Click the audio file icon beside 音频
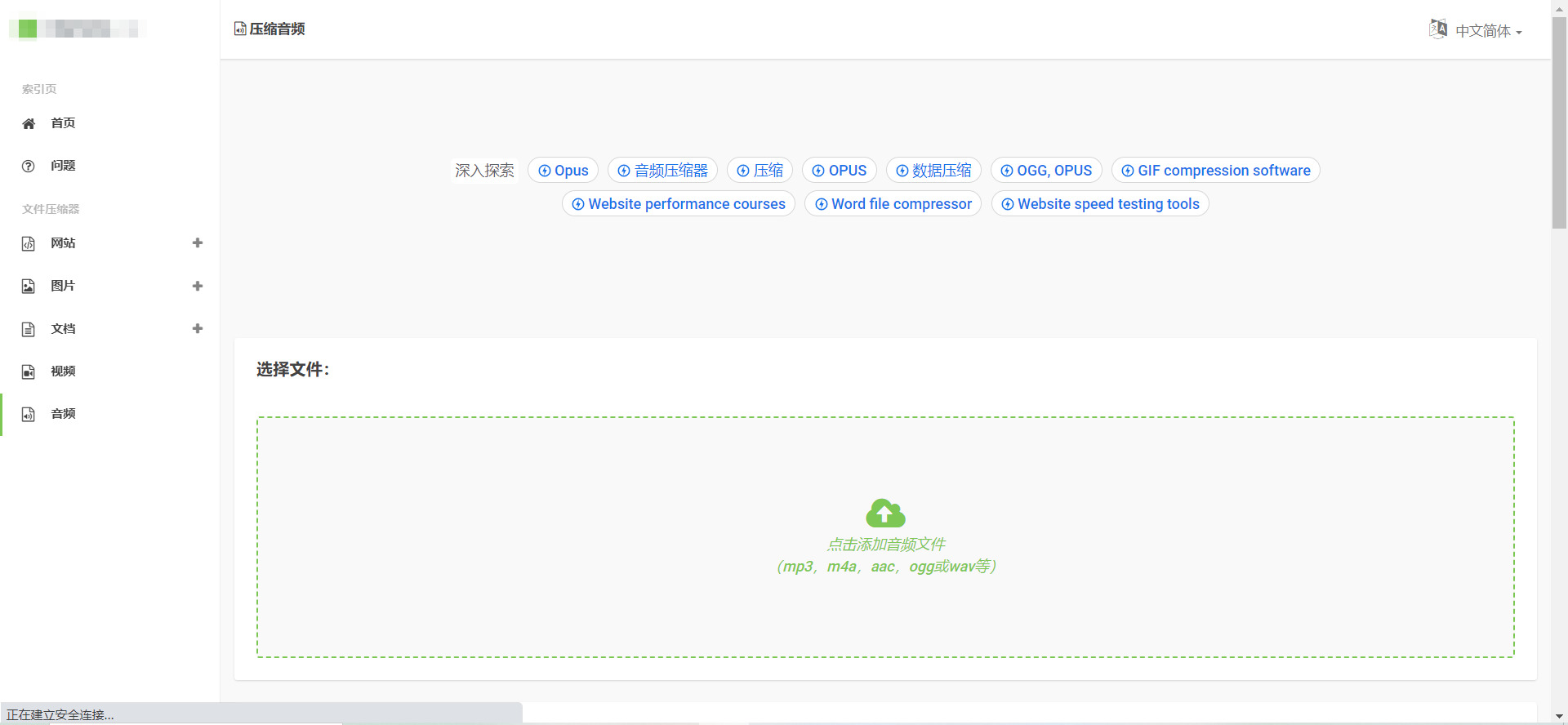Screen dimensions: 1568x725 click(x=29, y=414)
